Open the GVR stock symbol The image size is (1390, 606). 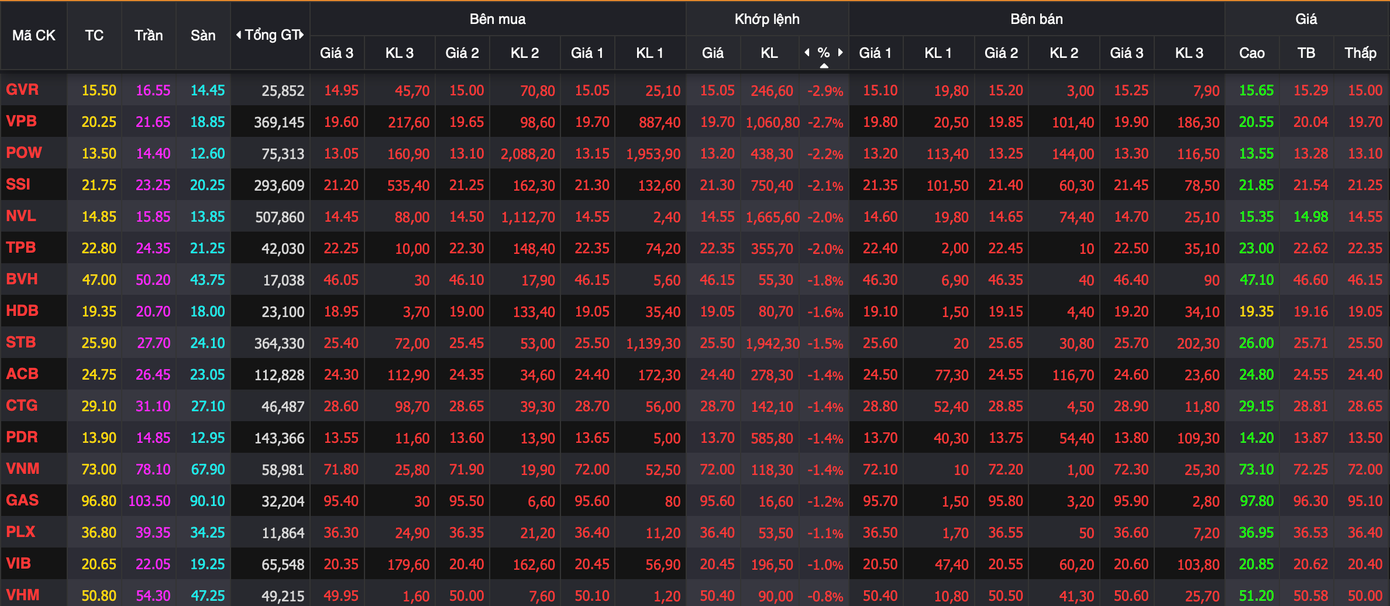[22, 90]
